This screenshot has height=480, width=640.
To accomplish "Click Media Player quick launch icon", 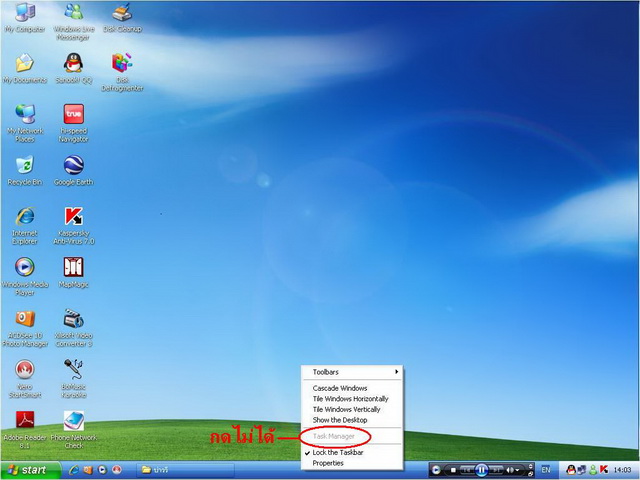I will coord(102,470).
